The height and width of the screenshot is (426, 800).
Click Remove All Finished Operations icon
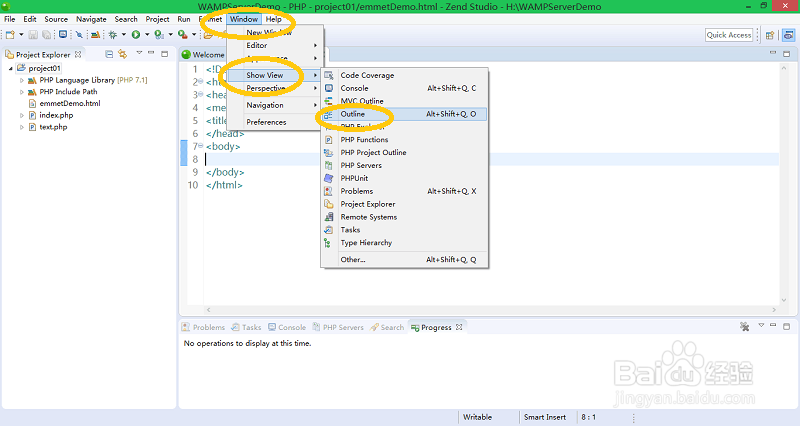(745, 327)
